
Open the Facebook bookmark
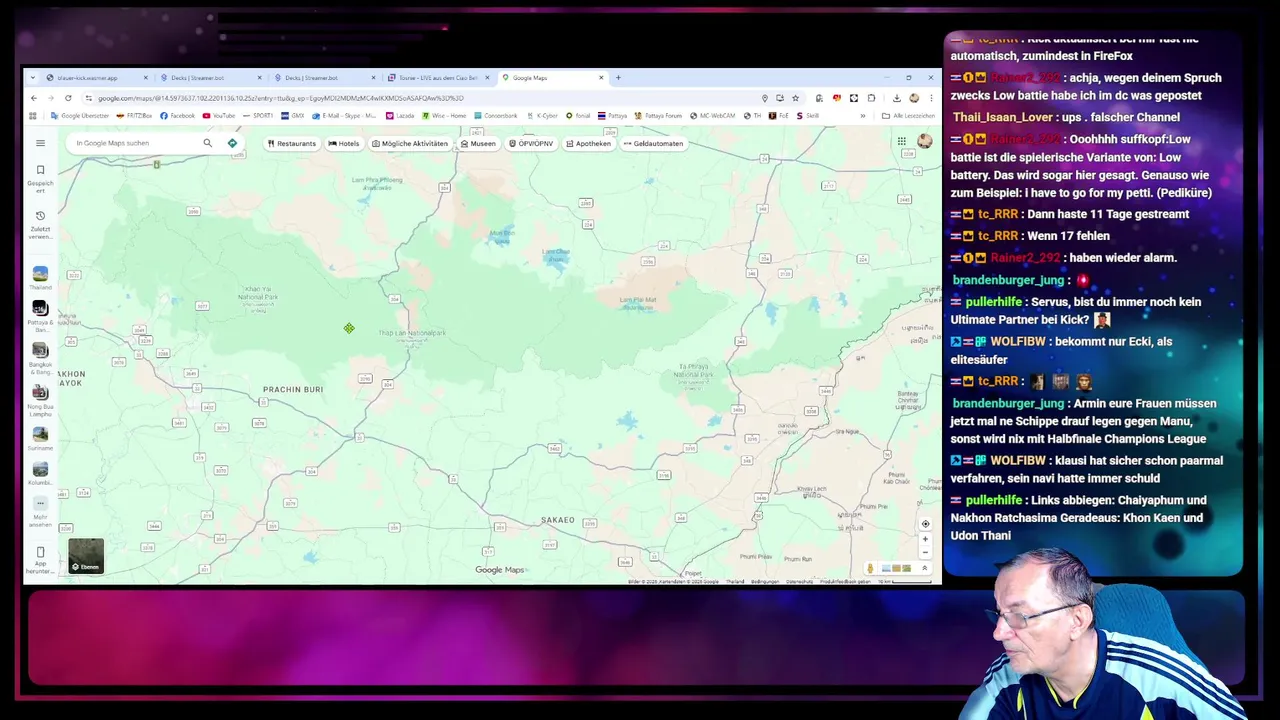coord(177,116)
